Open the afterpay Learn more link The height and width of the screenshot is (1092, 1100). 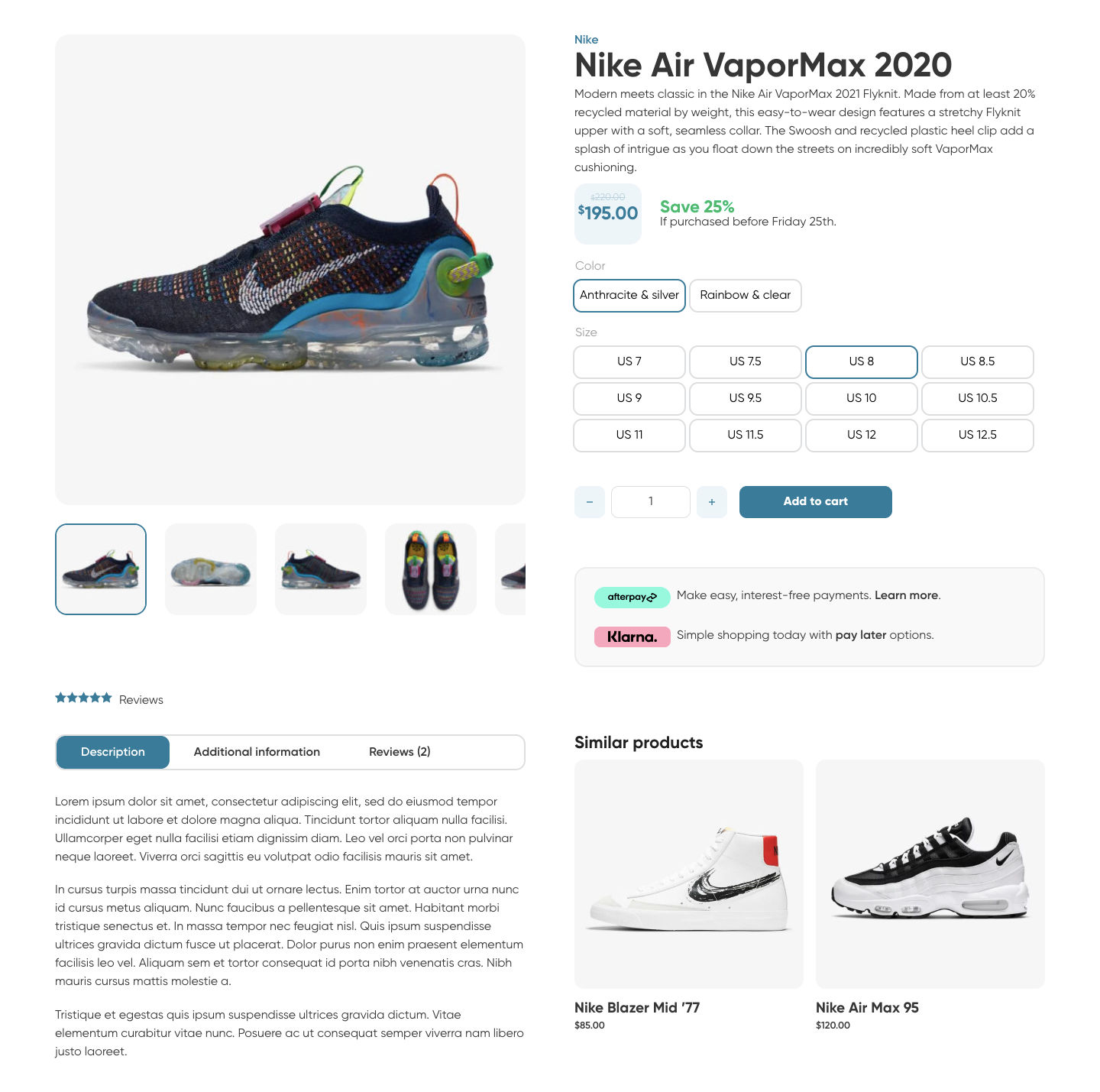coord(906,595)
